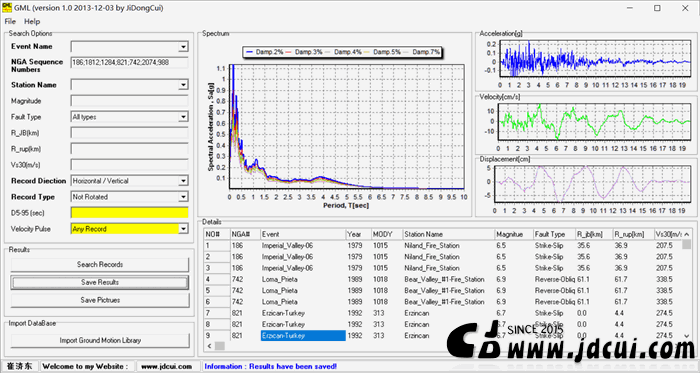Click the details table scroll-up arrow

tap(687, 234)
